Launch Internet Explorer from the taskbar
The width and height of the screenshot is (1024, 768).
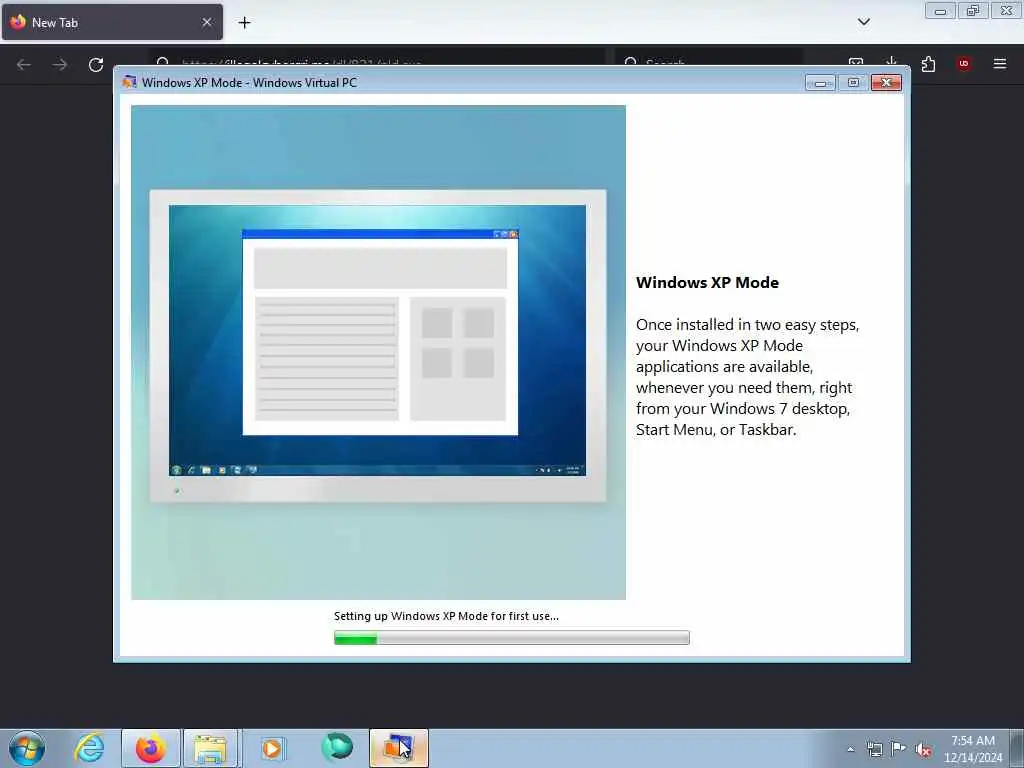(x=89, y=748)
